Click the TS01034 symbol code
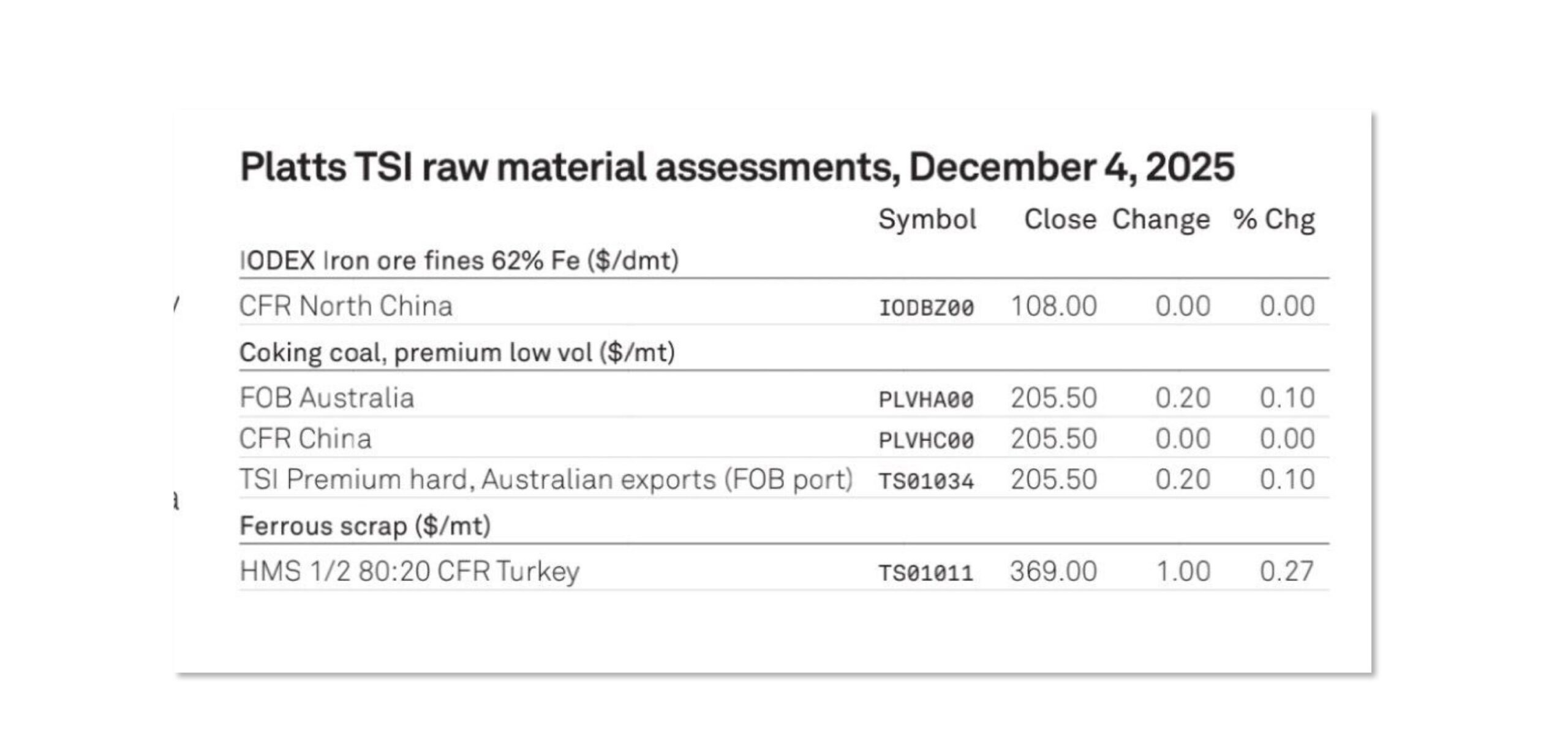This screenshot has width=1568, height=743. (926, 481)
